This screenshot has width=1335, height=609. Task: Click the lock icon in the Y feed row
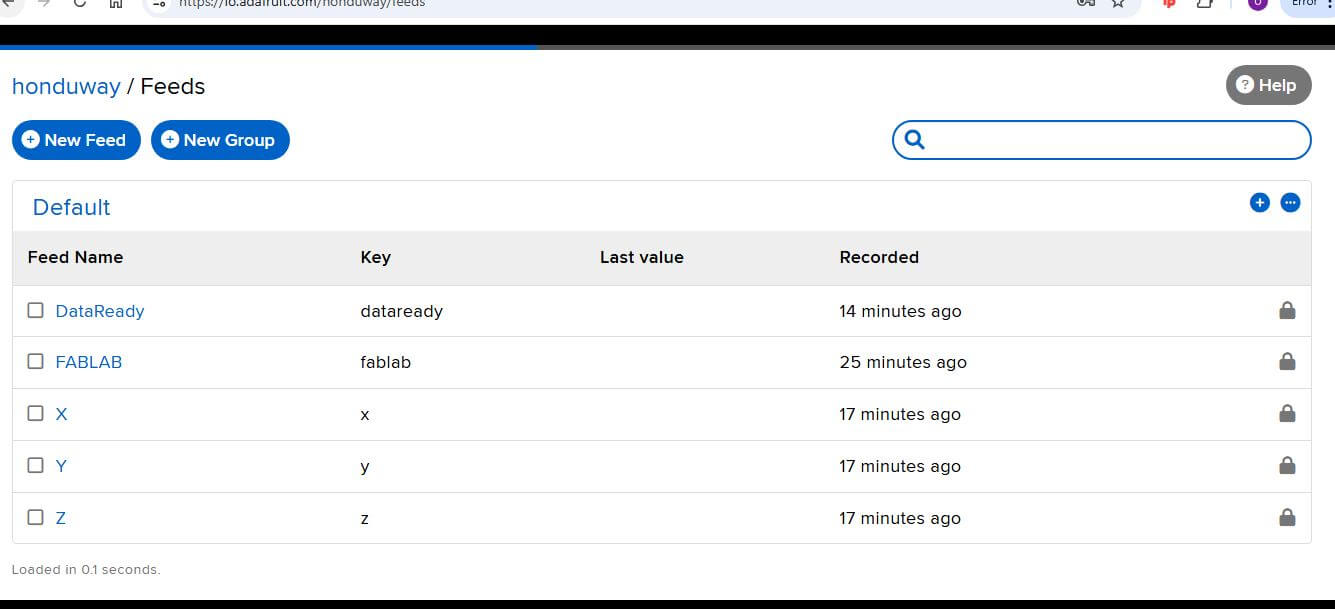click(1287, 465)
